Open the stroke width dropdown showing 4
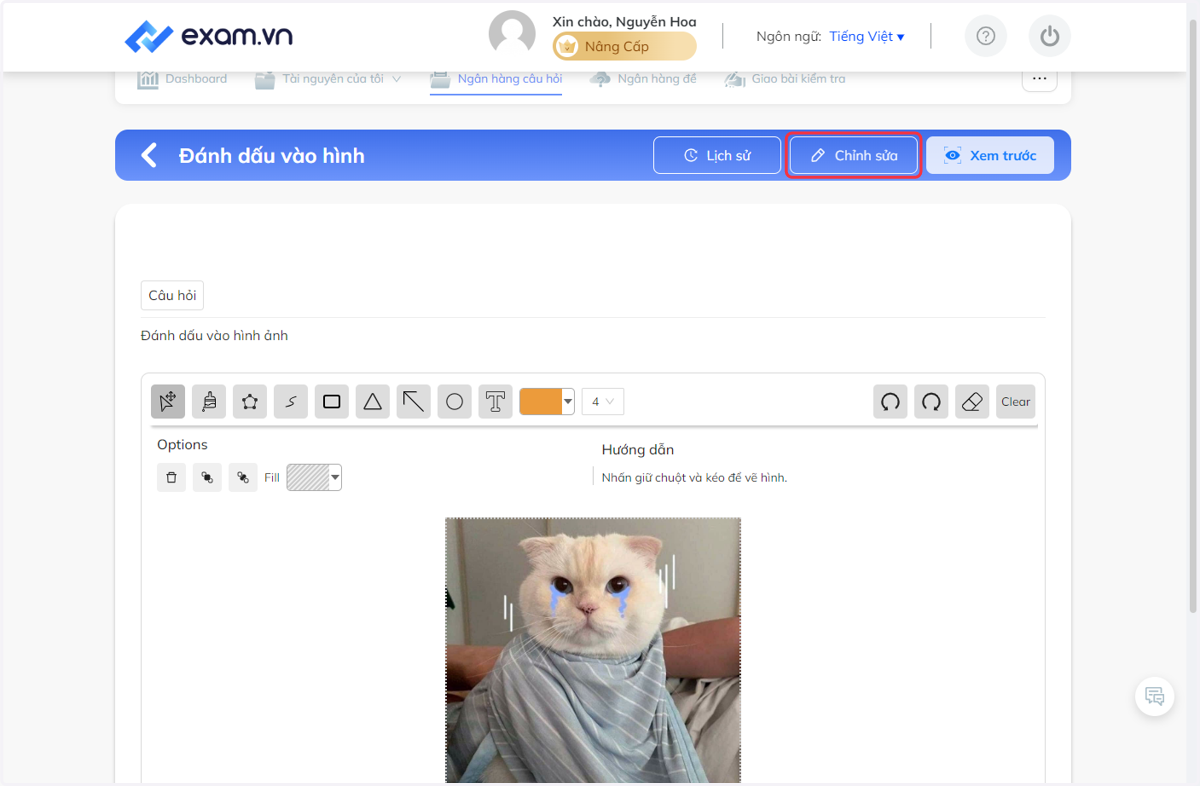This screenshot has height=786, width=1200. coord(603,401)
